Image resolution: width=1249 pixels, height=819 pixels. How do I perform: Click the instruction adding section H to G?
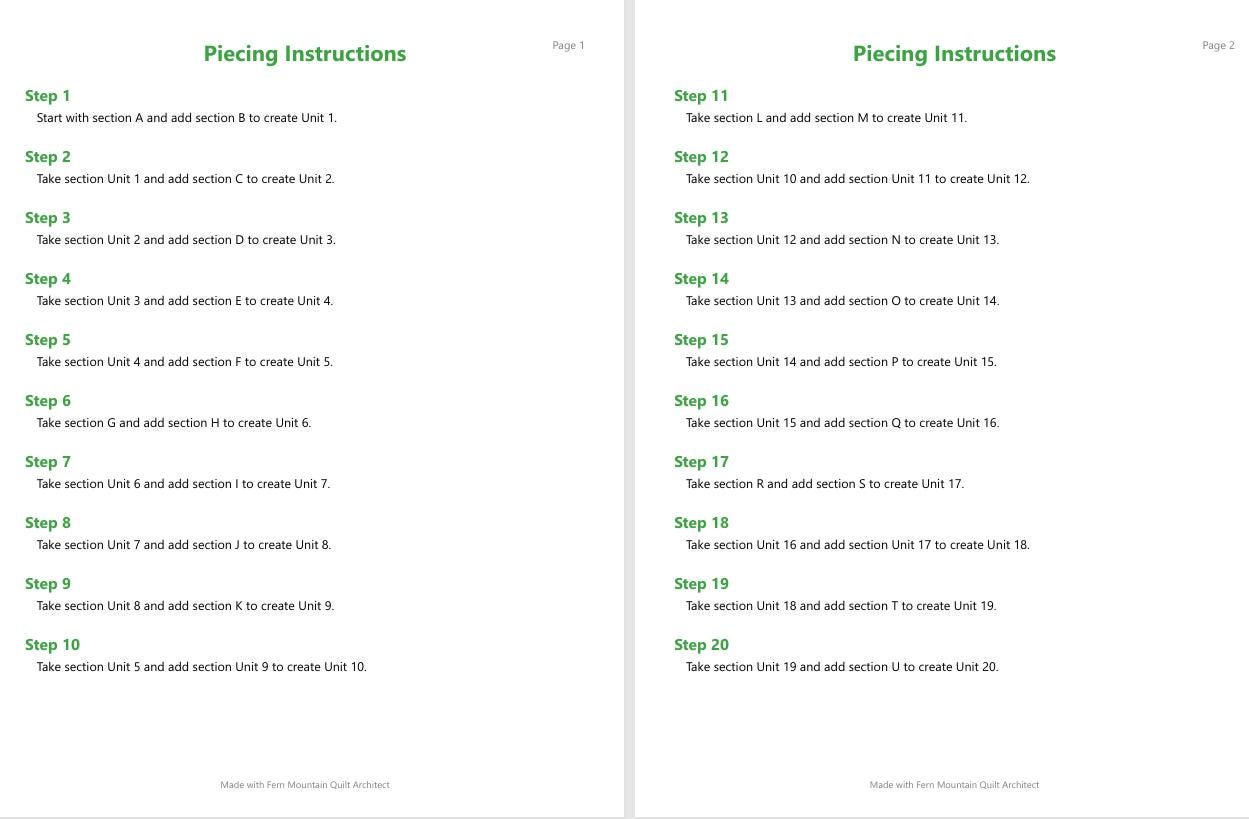[x=174, y=423]
